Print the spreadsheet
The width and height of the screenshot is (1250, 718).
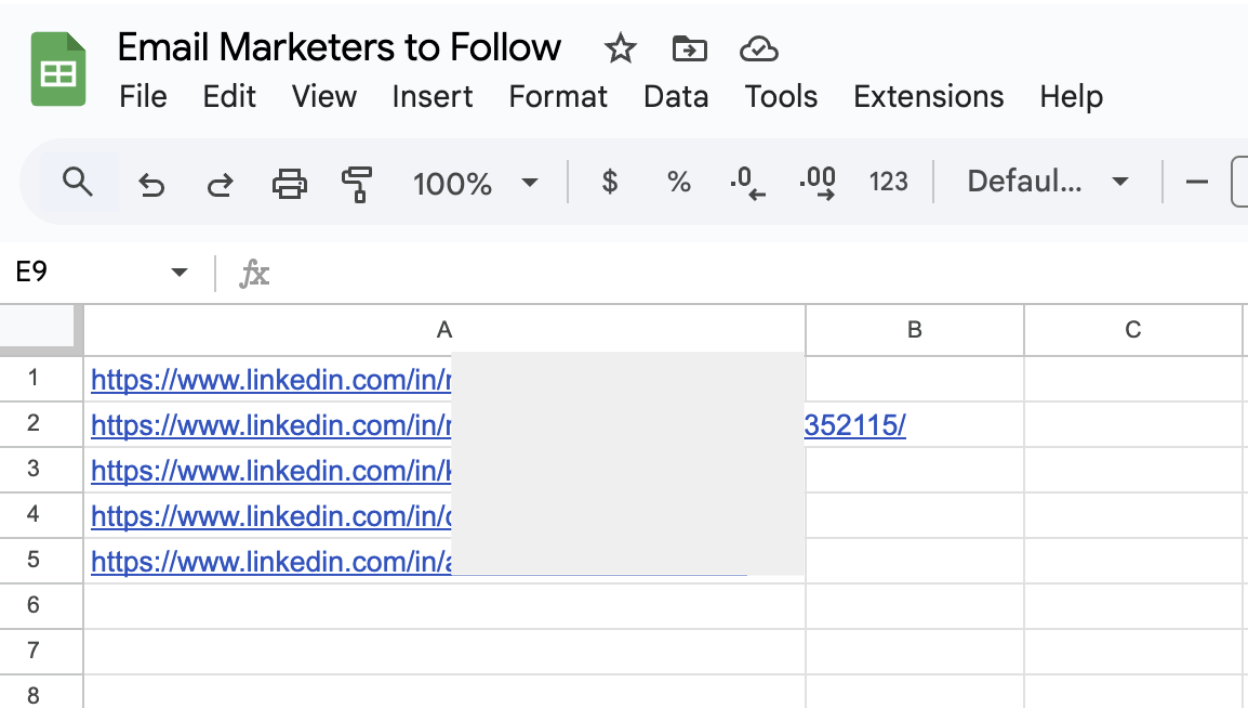point(289,183)
